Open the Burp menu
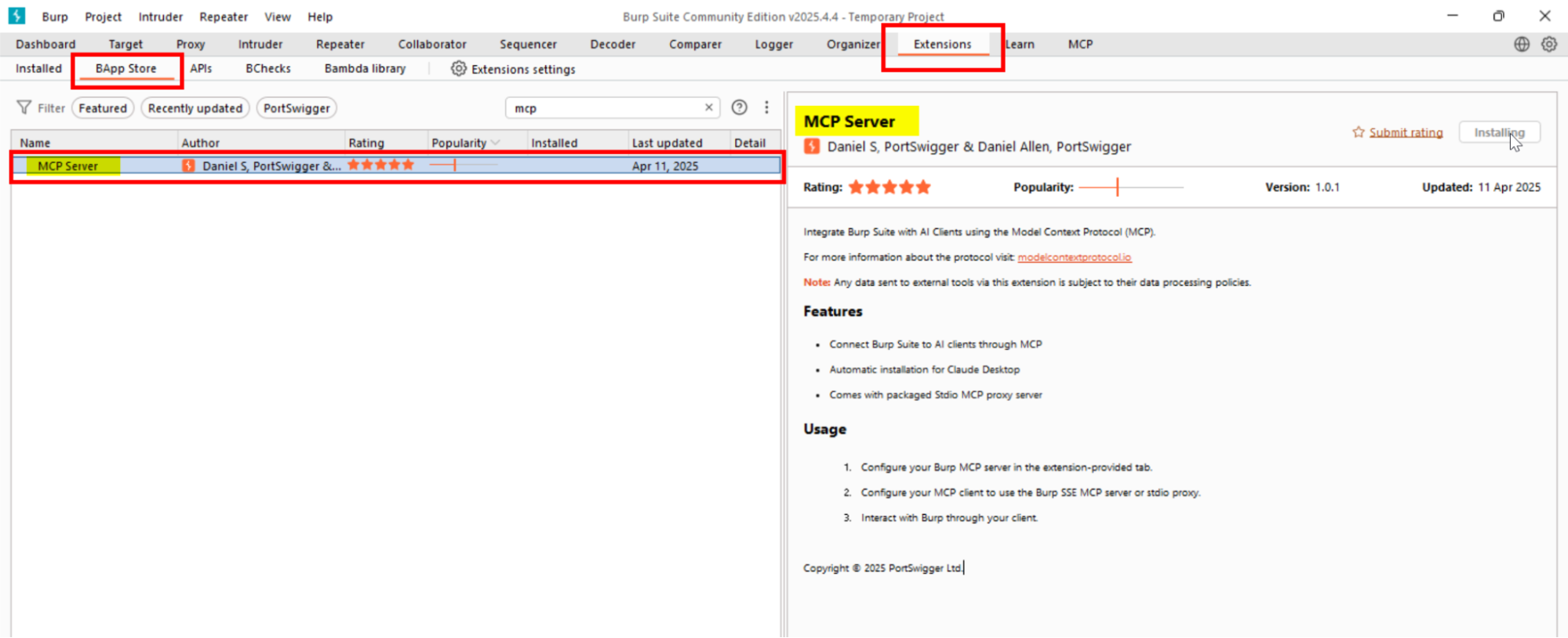1568x638 pixels. [55, 16]
